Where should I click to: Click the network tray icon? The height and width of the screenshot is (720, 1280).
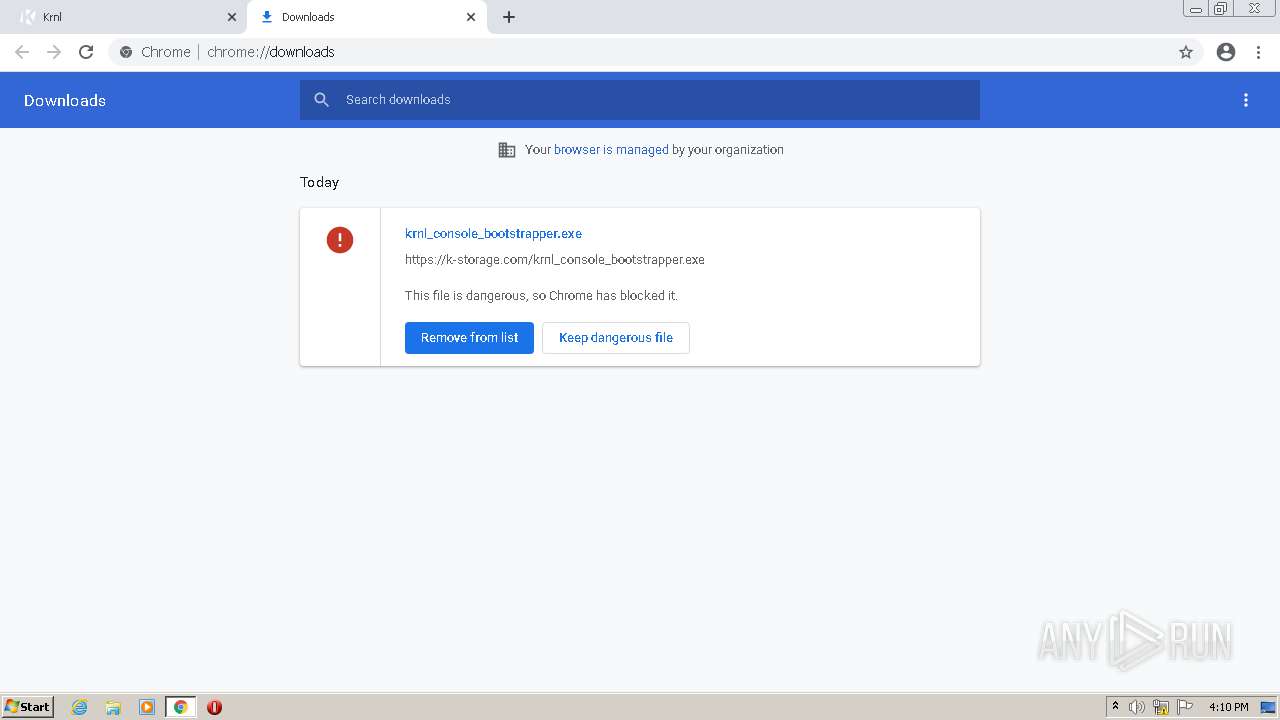point(1161,707)
